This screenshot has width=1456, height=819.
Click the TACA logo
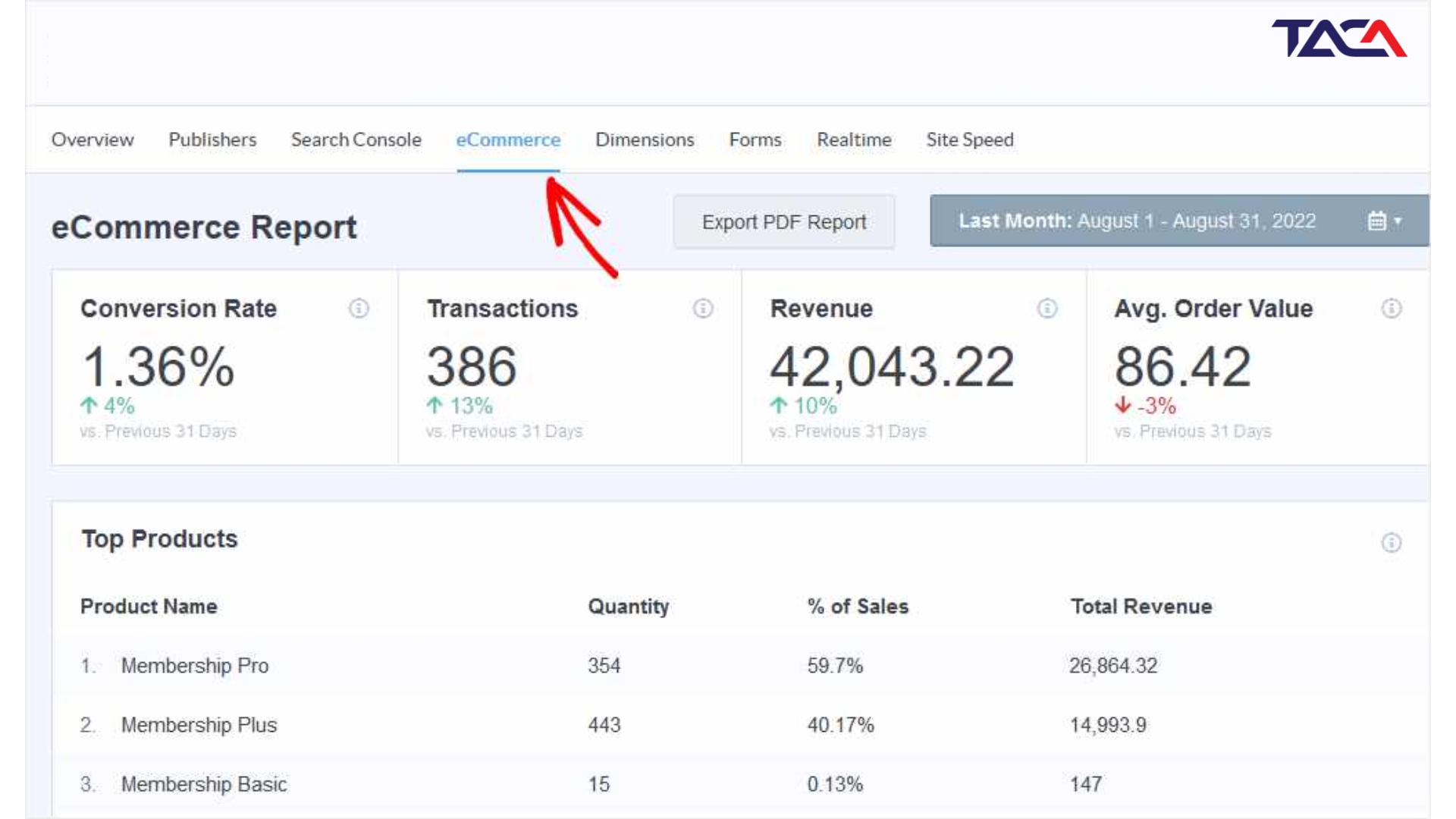pos(1339,39)
